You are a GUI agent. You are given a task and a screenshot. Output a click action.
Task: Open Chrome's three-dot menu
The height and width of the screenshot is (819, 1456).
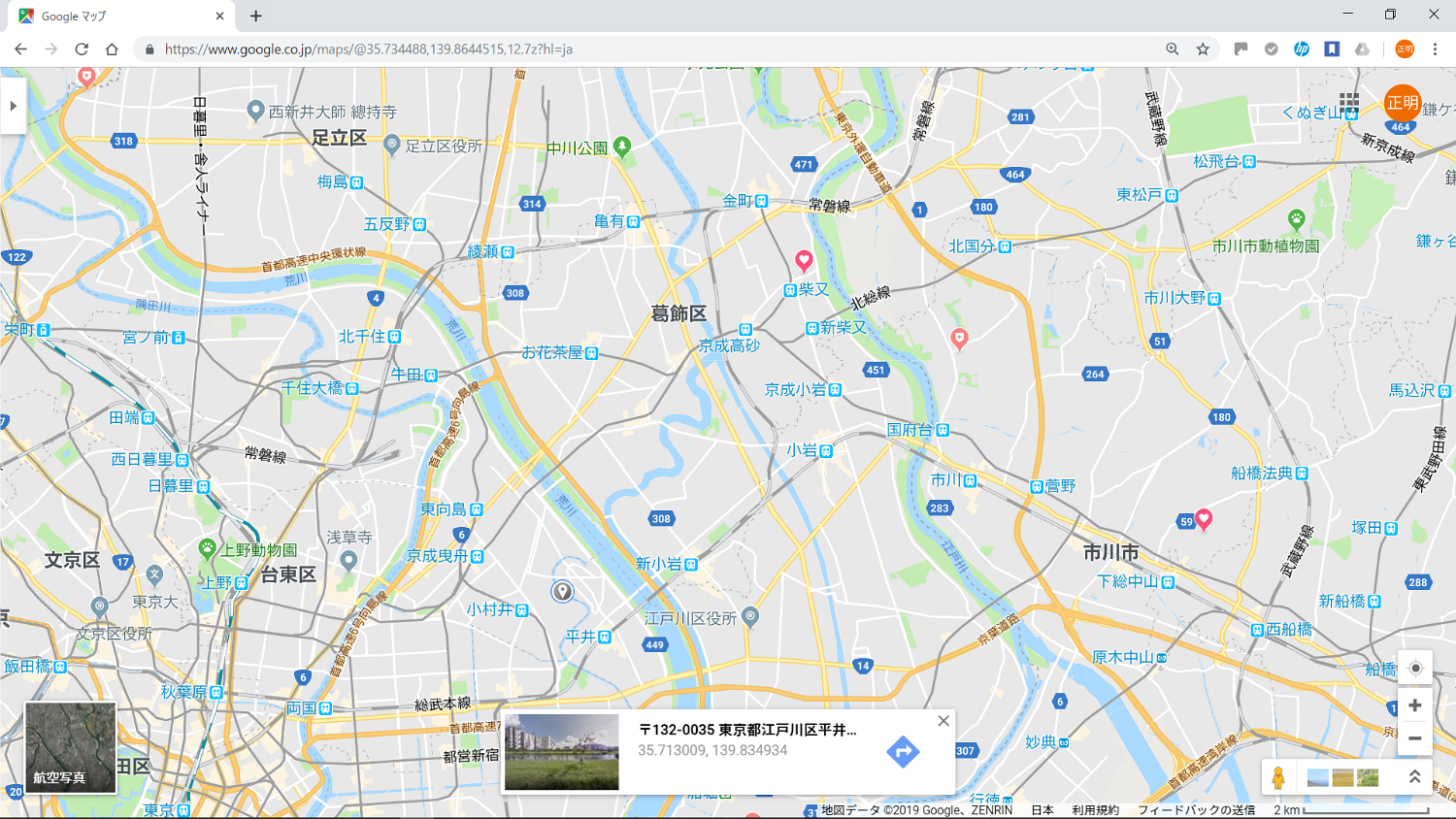pyautogui.click(x=1435, y=49)
